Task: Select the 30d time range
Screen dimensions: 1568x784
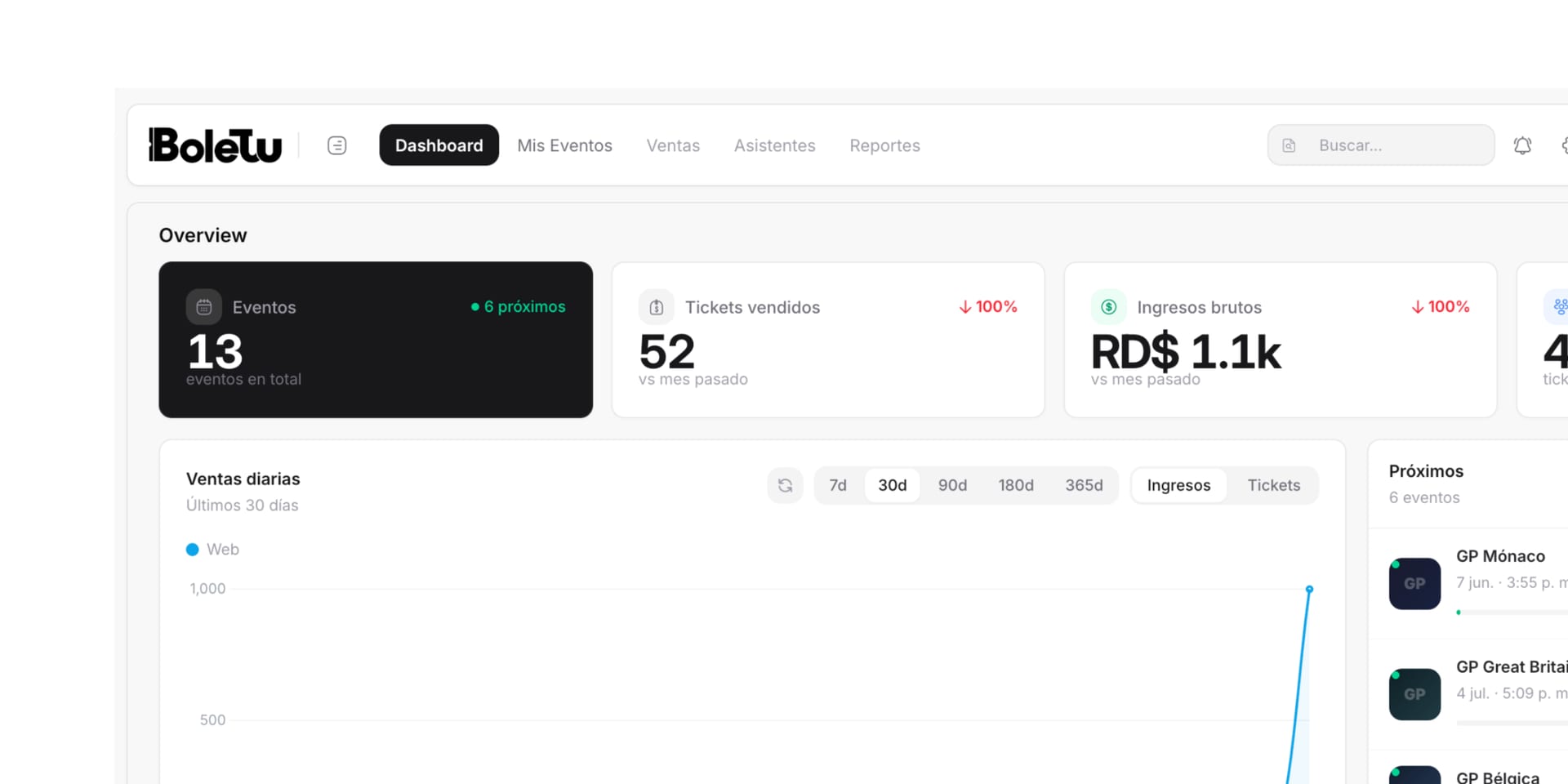Action: click(x=892, y=485)
